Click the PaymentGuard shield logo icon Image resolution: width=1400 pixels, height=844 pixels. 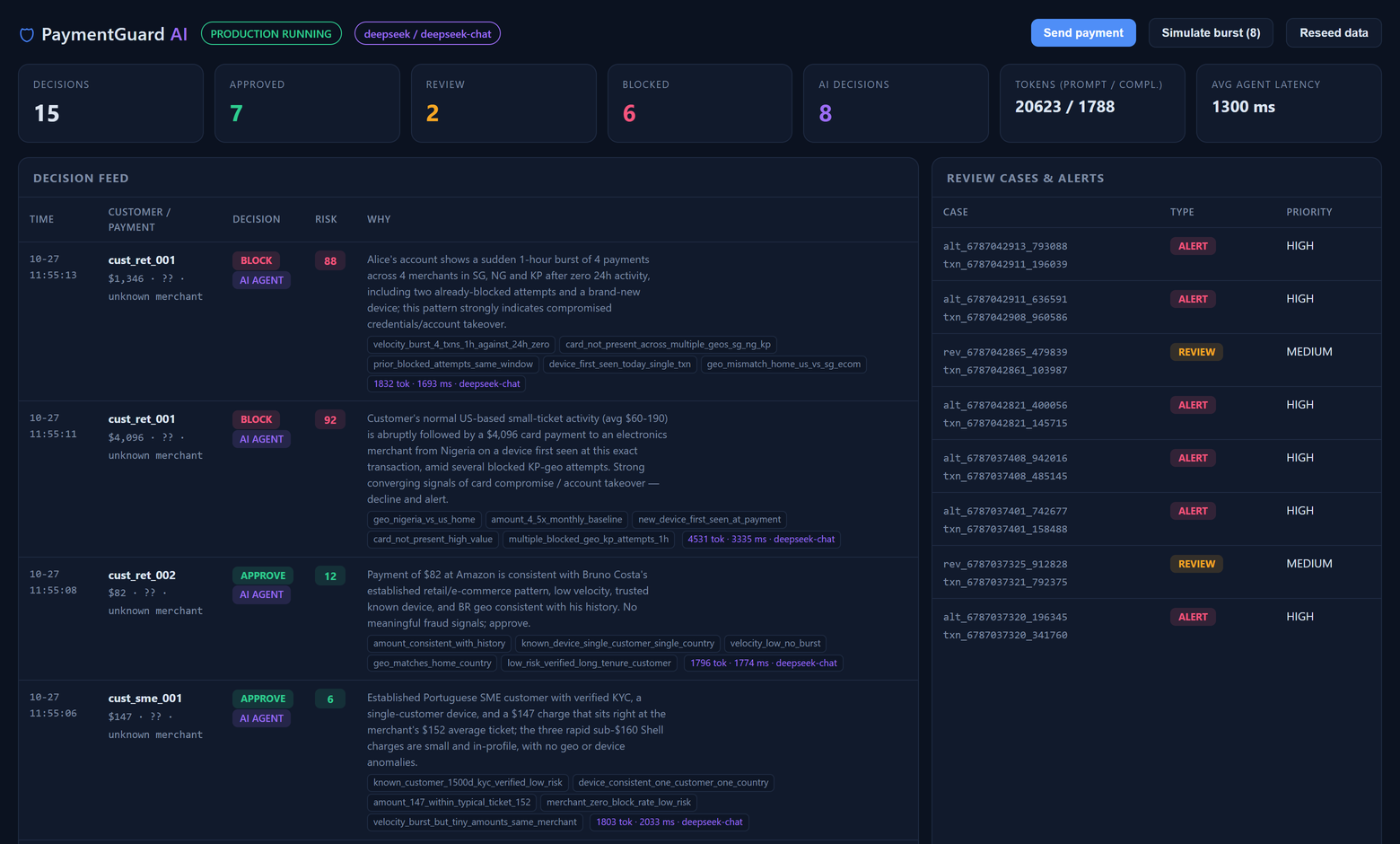(x=27, y=35)
